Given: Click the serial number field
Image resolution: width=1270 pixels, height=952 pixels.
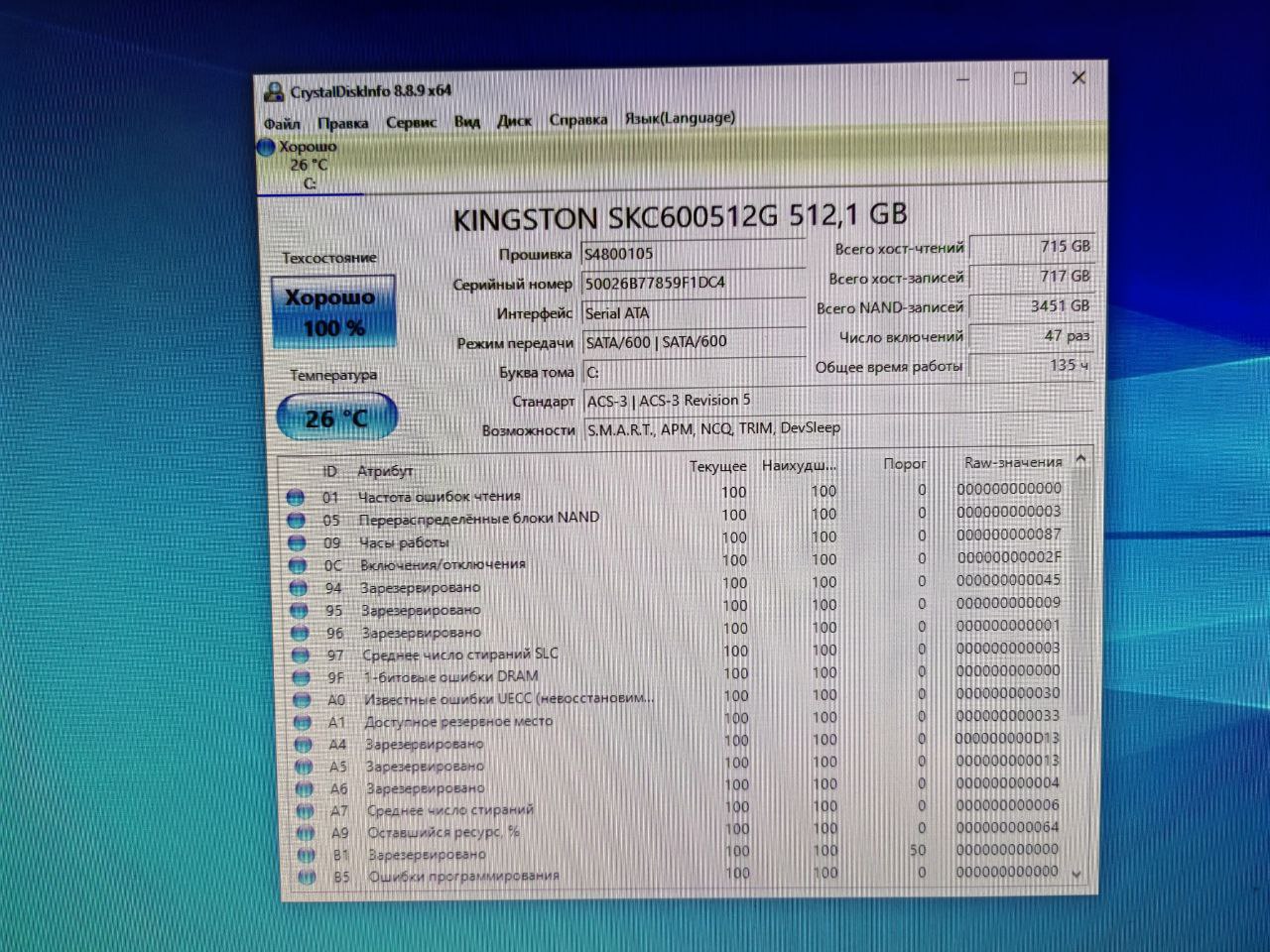Looking at the screenshot, I should tap(692, 284).
